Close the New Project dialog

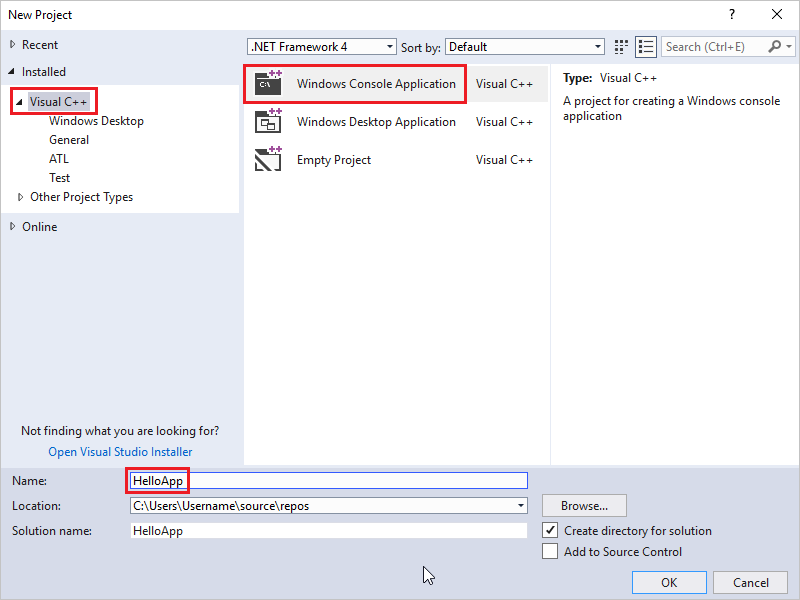(777, 14)
